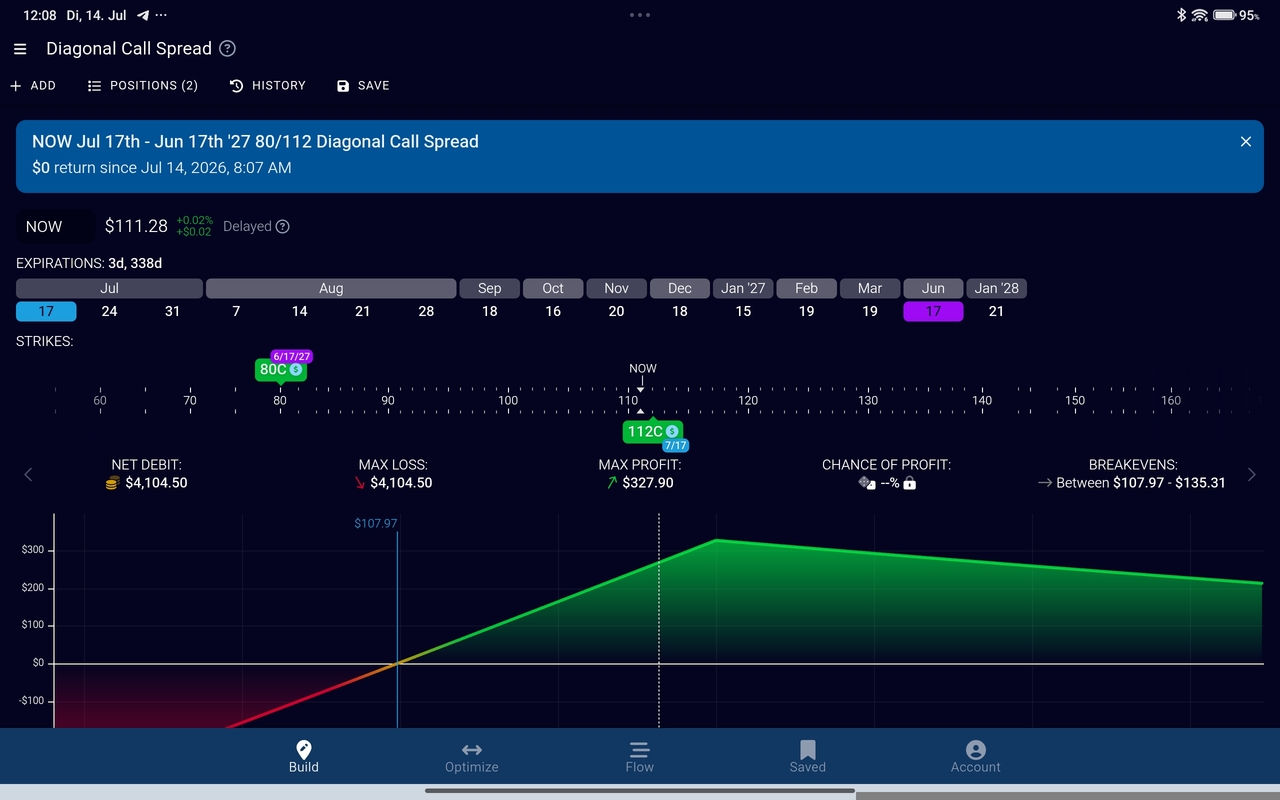Save the current strategy

[363, 86]
